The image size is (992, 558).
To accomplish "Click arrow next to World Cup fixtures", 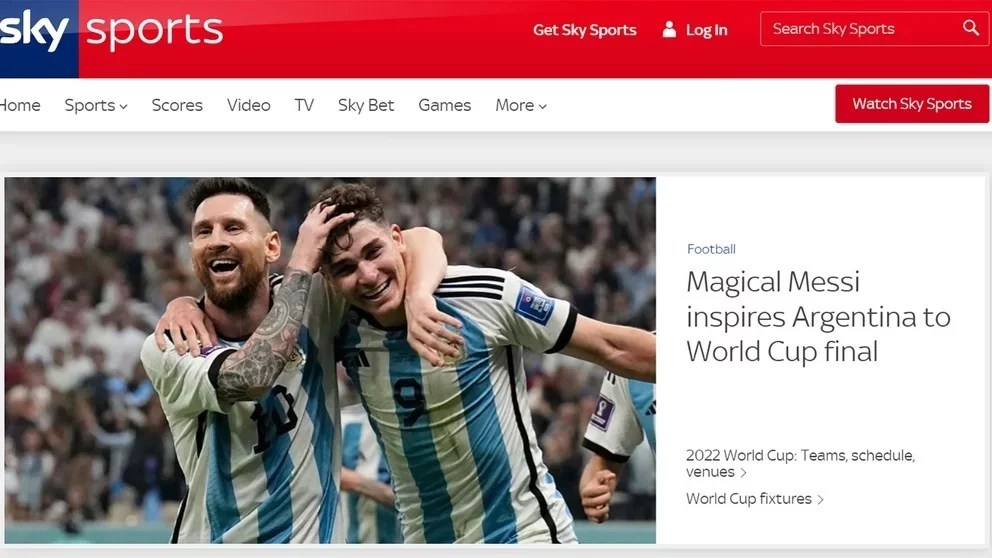I will click(821, 499).
